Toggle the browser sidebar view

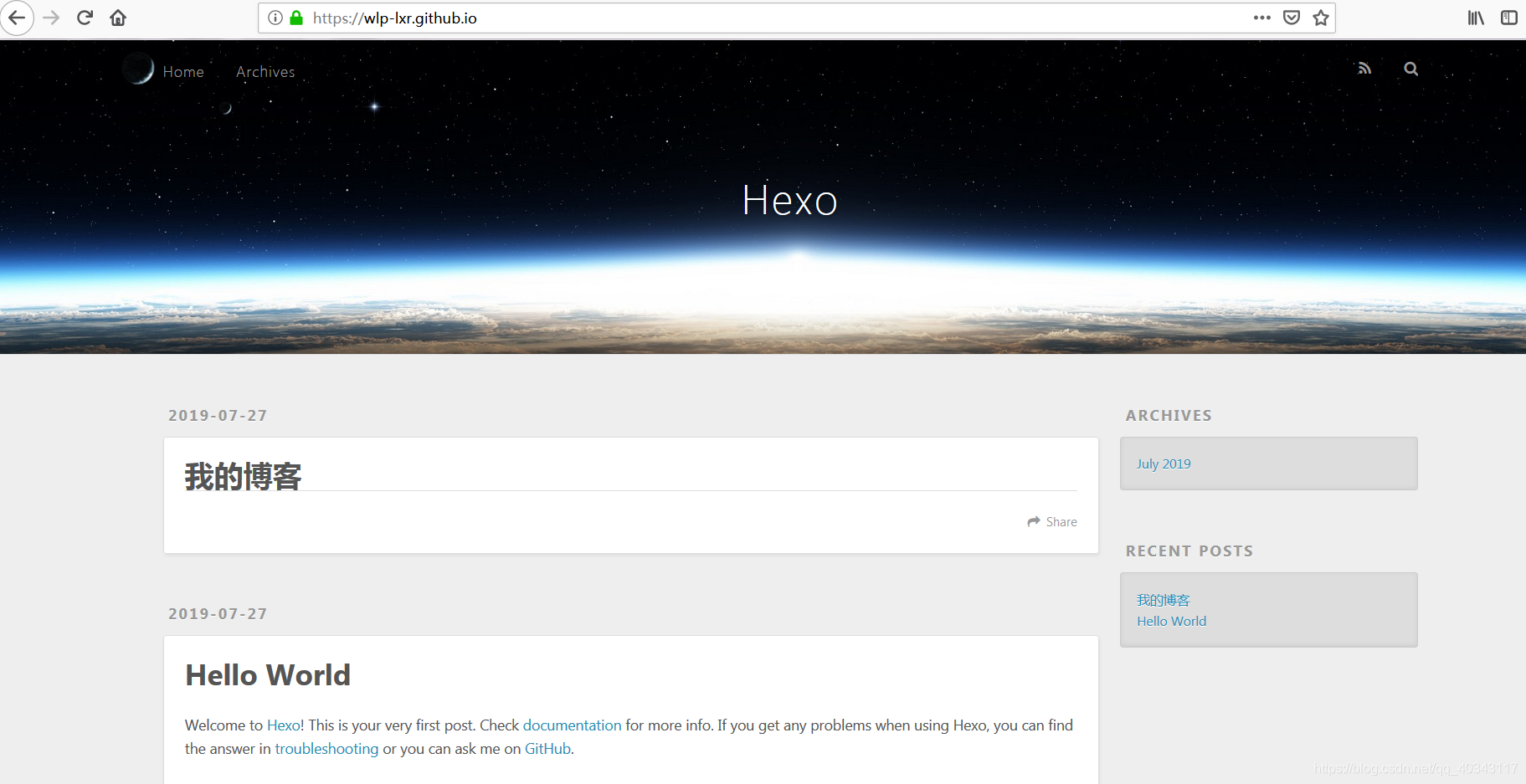1509,18
